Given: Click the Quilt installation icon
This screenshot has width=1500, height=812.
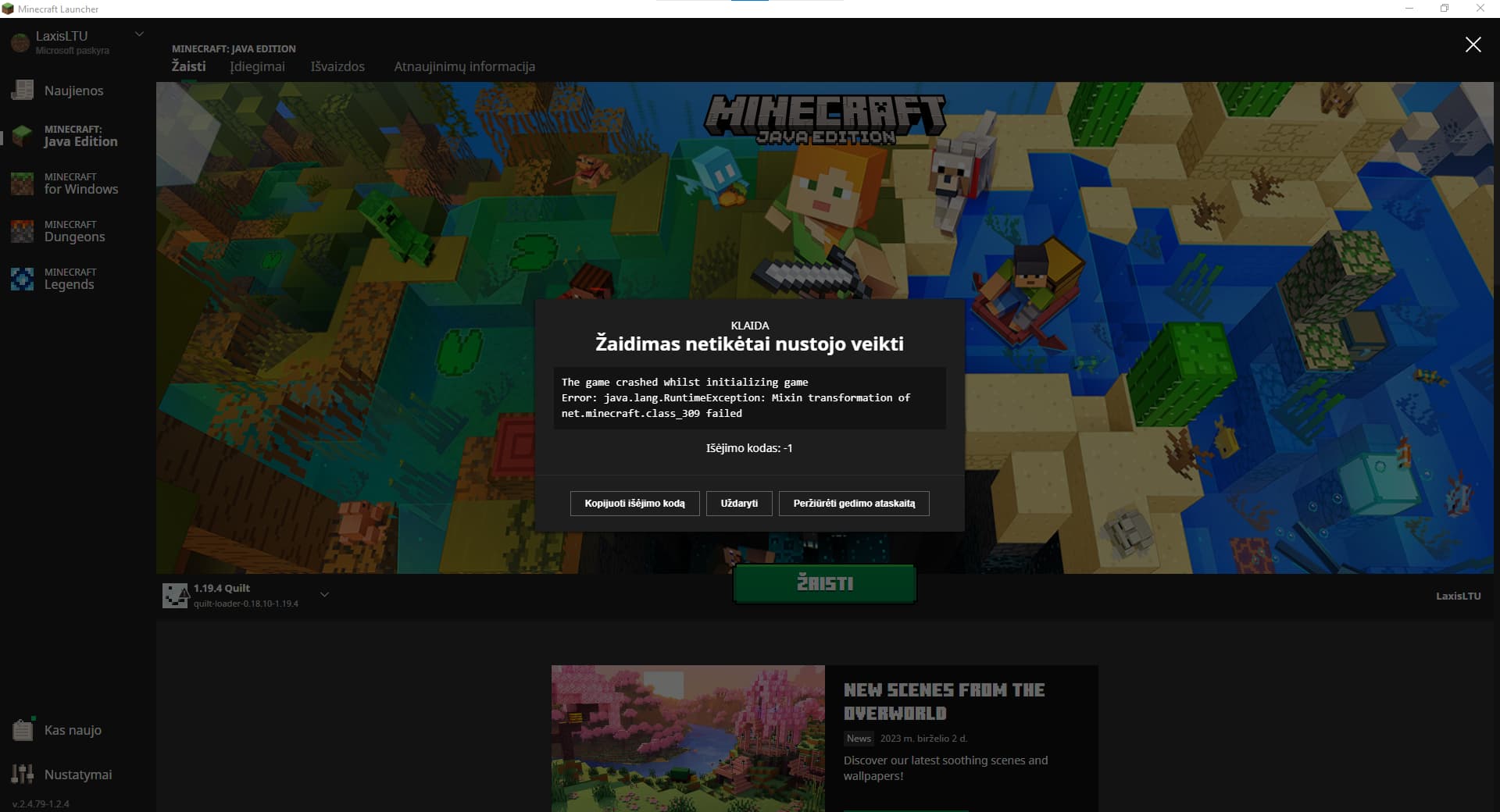Looking at the screenshot, I should (175, 595).
